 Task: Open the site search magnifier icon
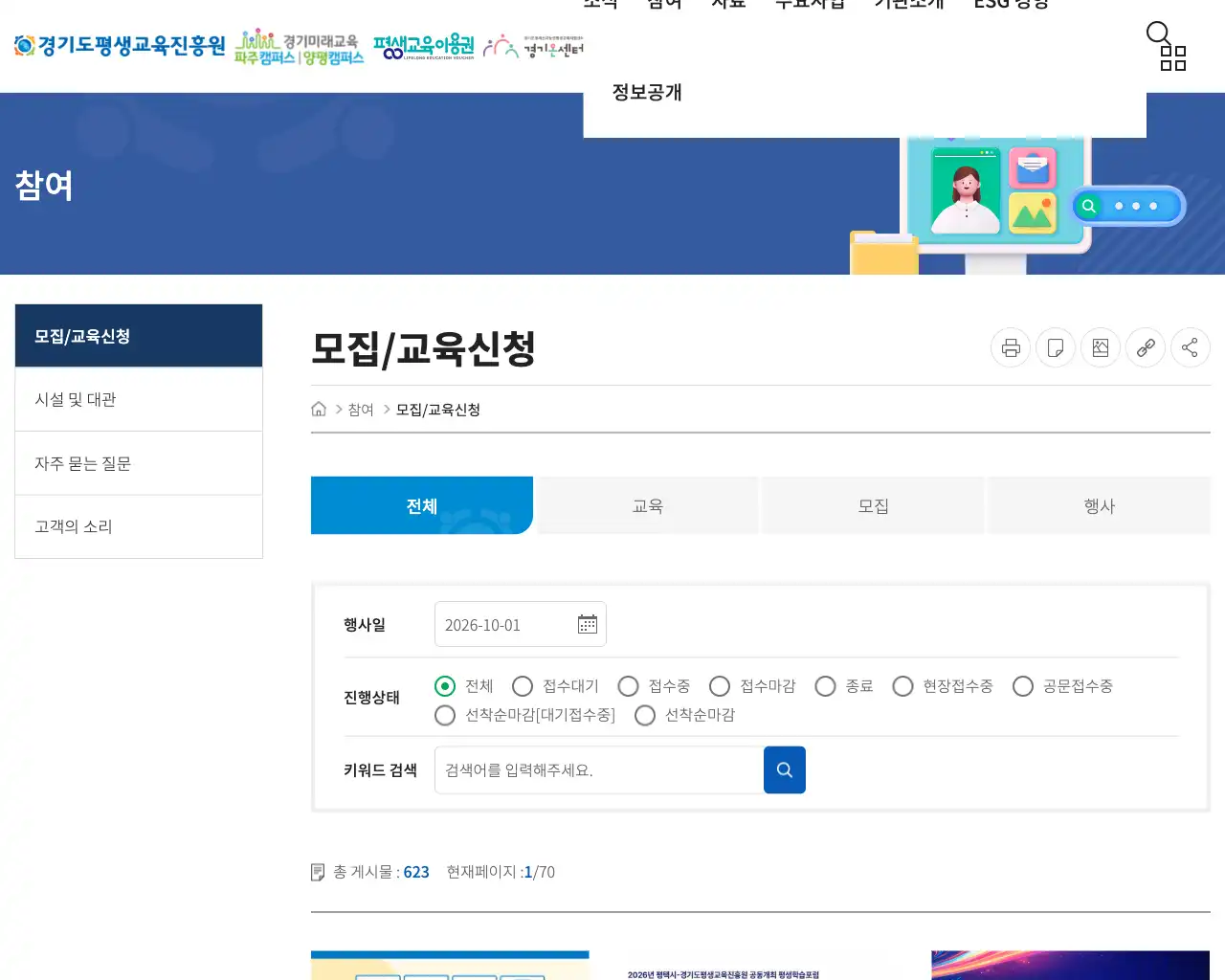click(x=1158, y=33)
